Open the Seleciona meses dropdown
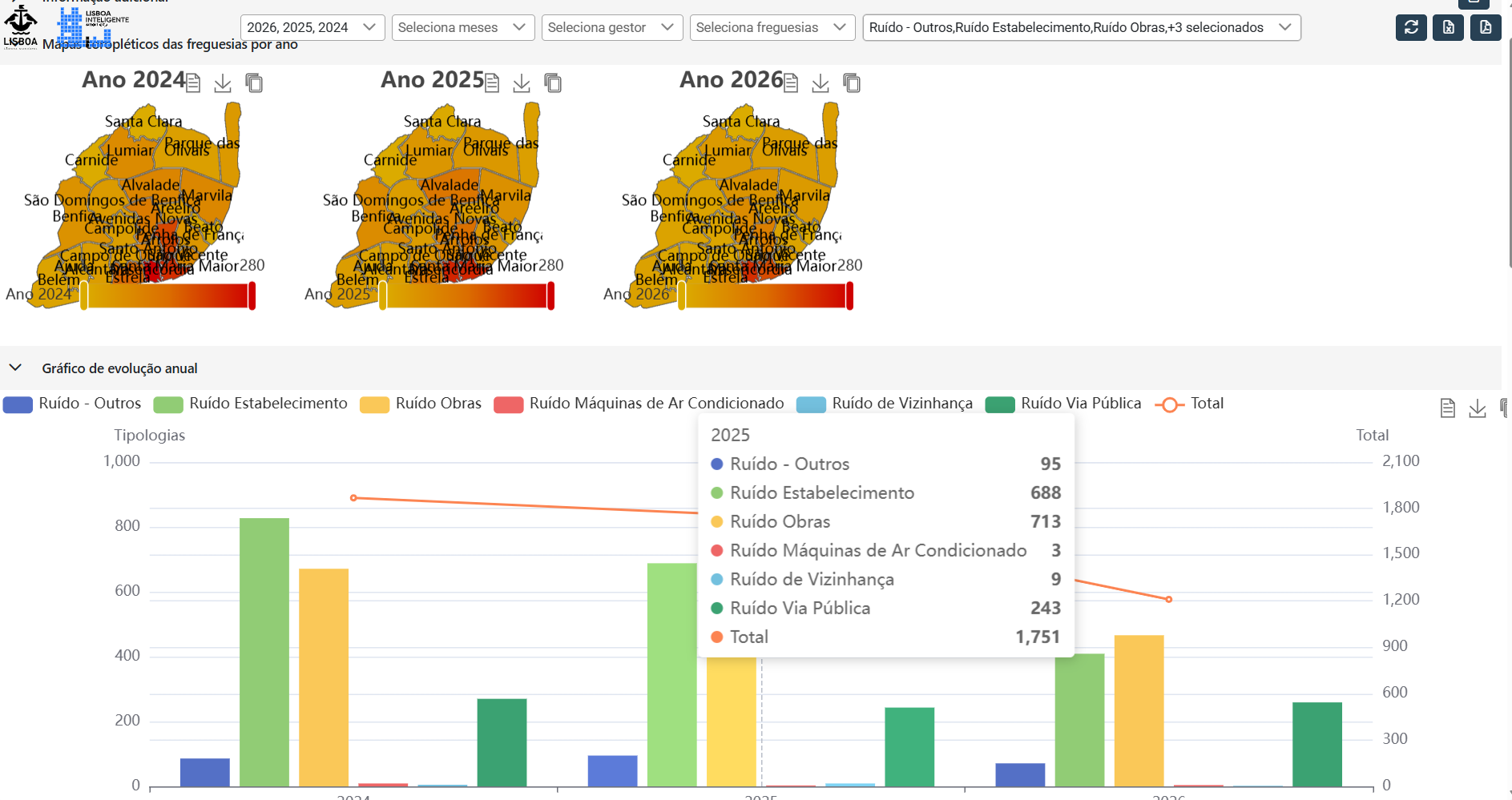This screenshot has width=1512, height=800. point(463,27)
